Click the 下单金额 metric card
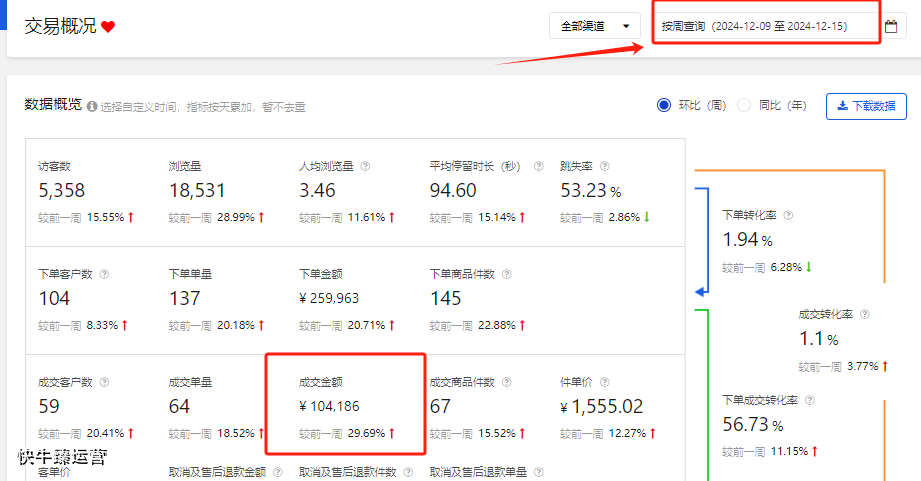This screenshot has height=481, width=921. 346,298
